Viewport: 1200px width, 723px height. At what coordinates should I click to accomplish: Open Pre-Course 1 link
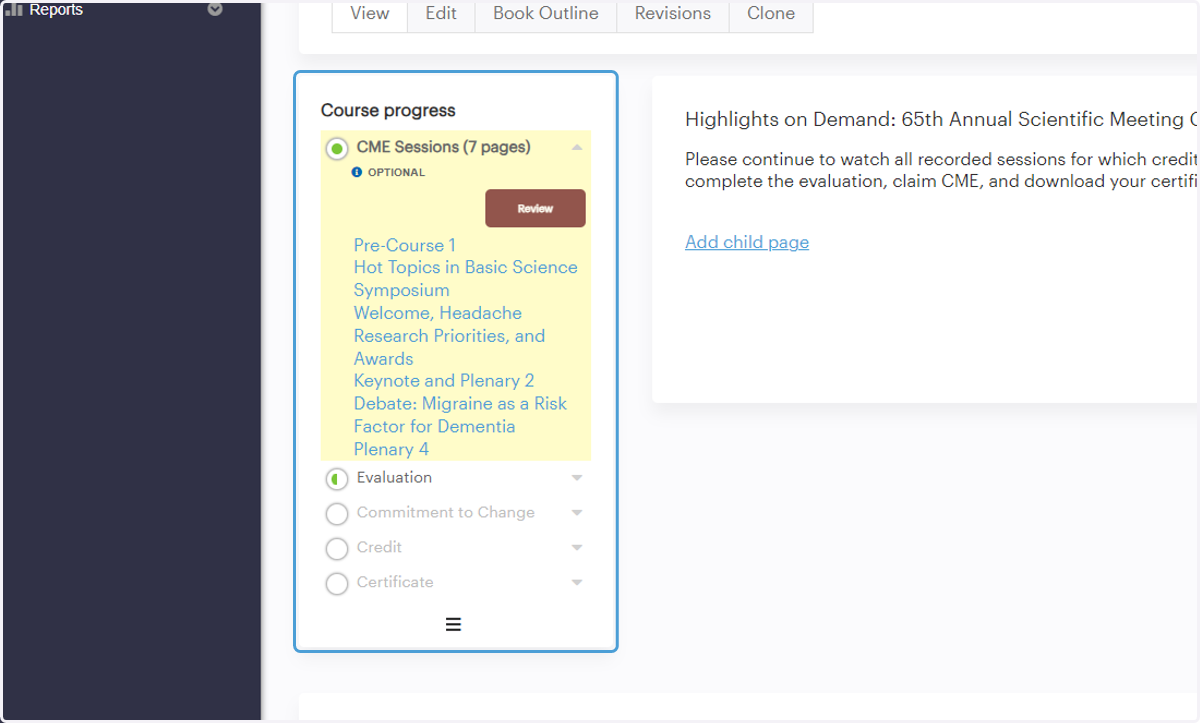pos(405,245)
